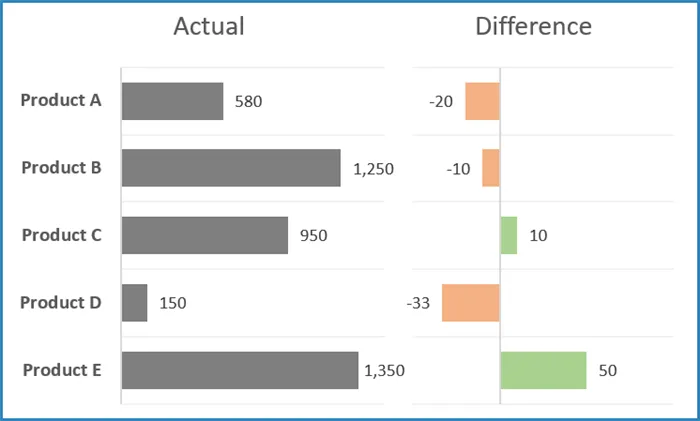Viewport: 700px width, 421px height.
Task: Select the green Product C difference bar
Action: pyautogui.click(x=509, y=235)
